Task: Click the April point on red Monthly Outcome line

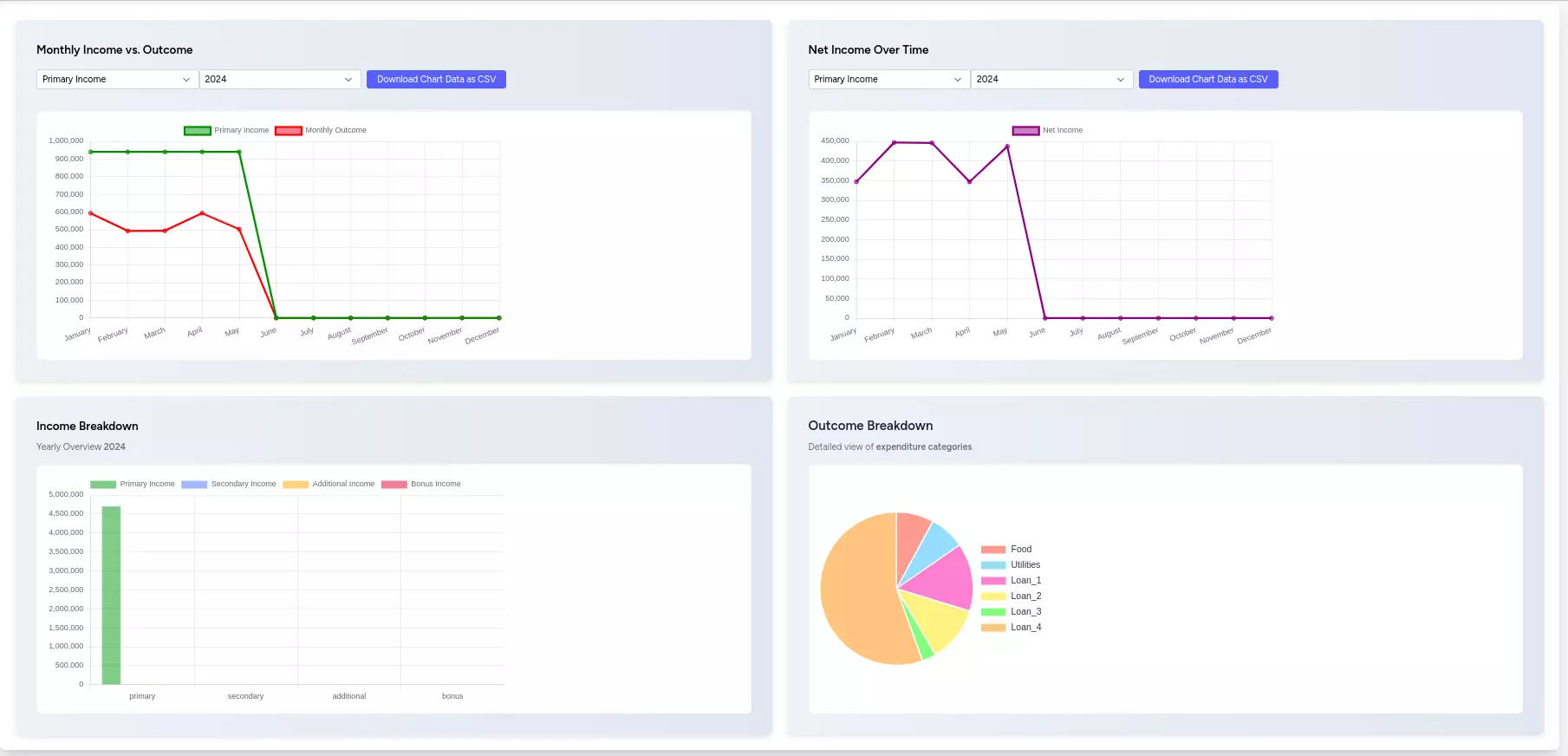Action: 202,213
